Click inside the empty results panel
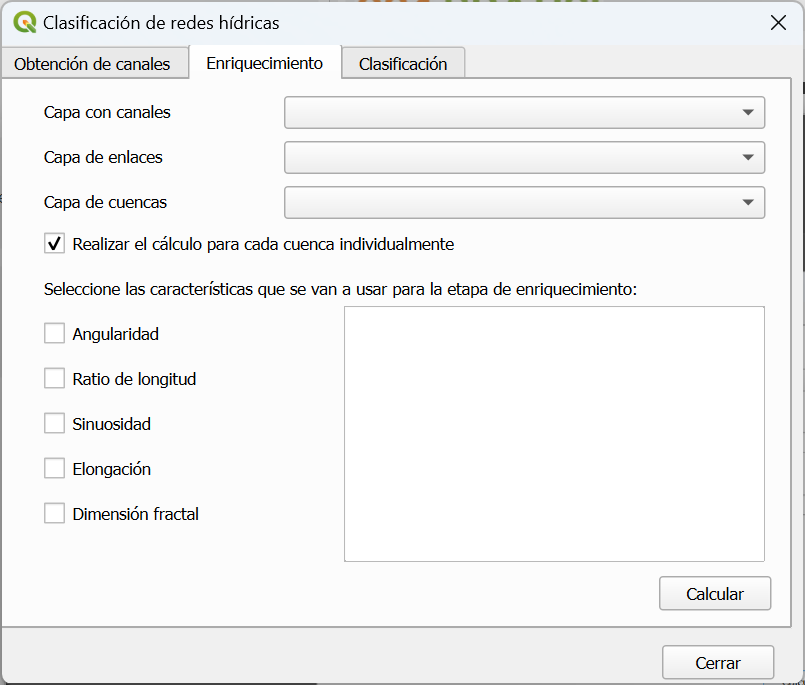 pos(553,433)
